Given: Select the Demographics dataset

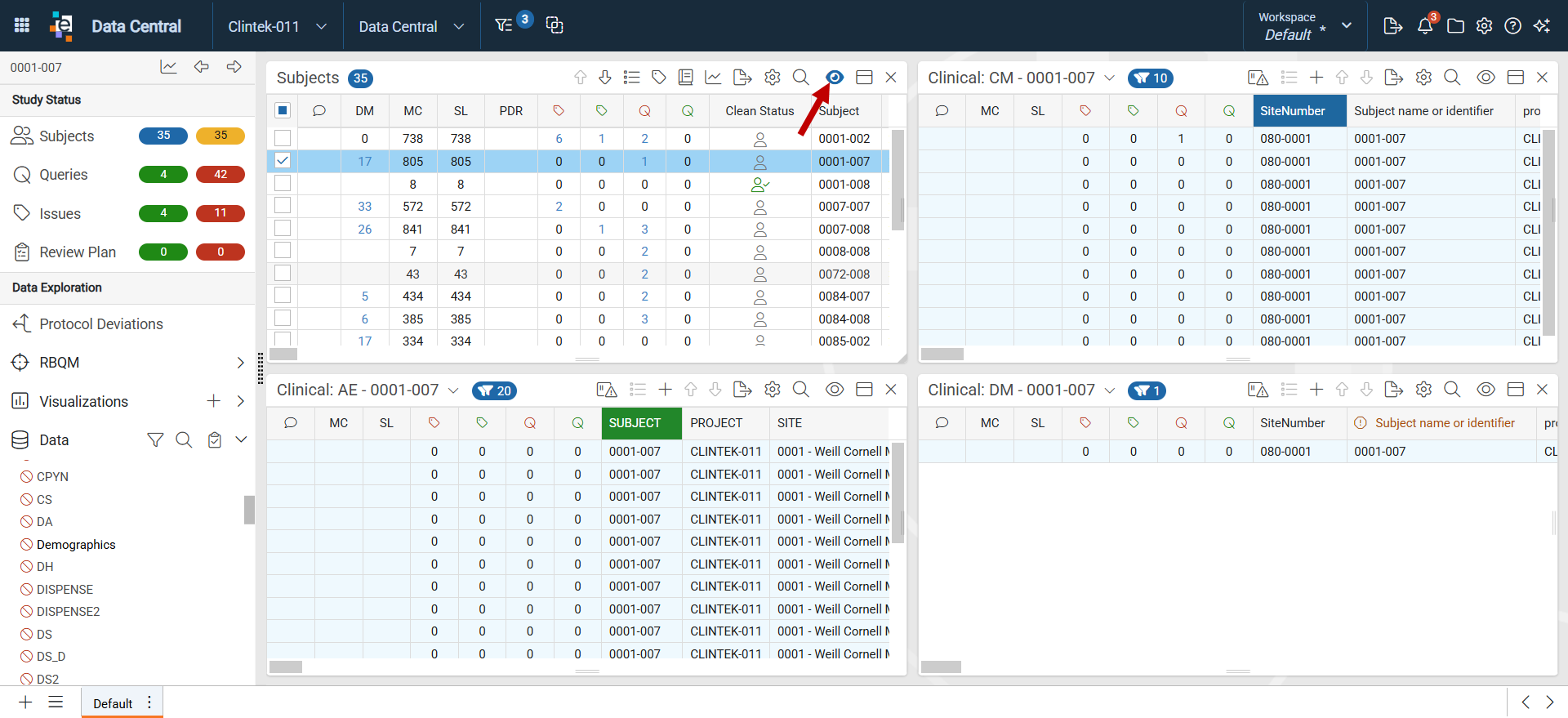Looking at the screenshot, I should pos(76,545).
